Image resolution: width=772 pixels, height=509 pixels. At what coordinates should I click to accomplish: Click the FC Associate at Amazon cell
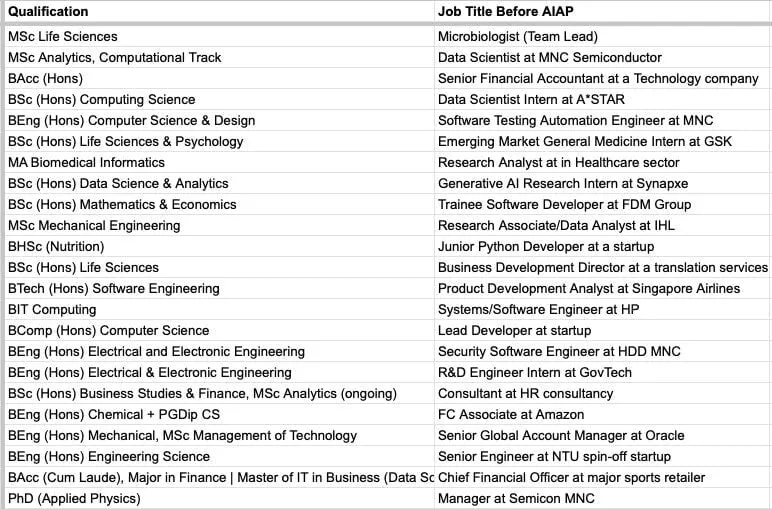pos(603,414)
